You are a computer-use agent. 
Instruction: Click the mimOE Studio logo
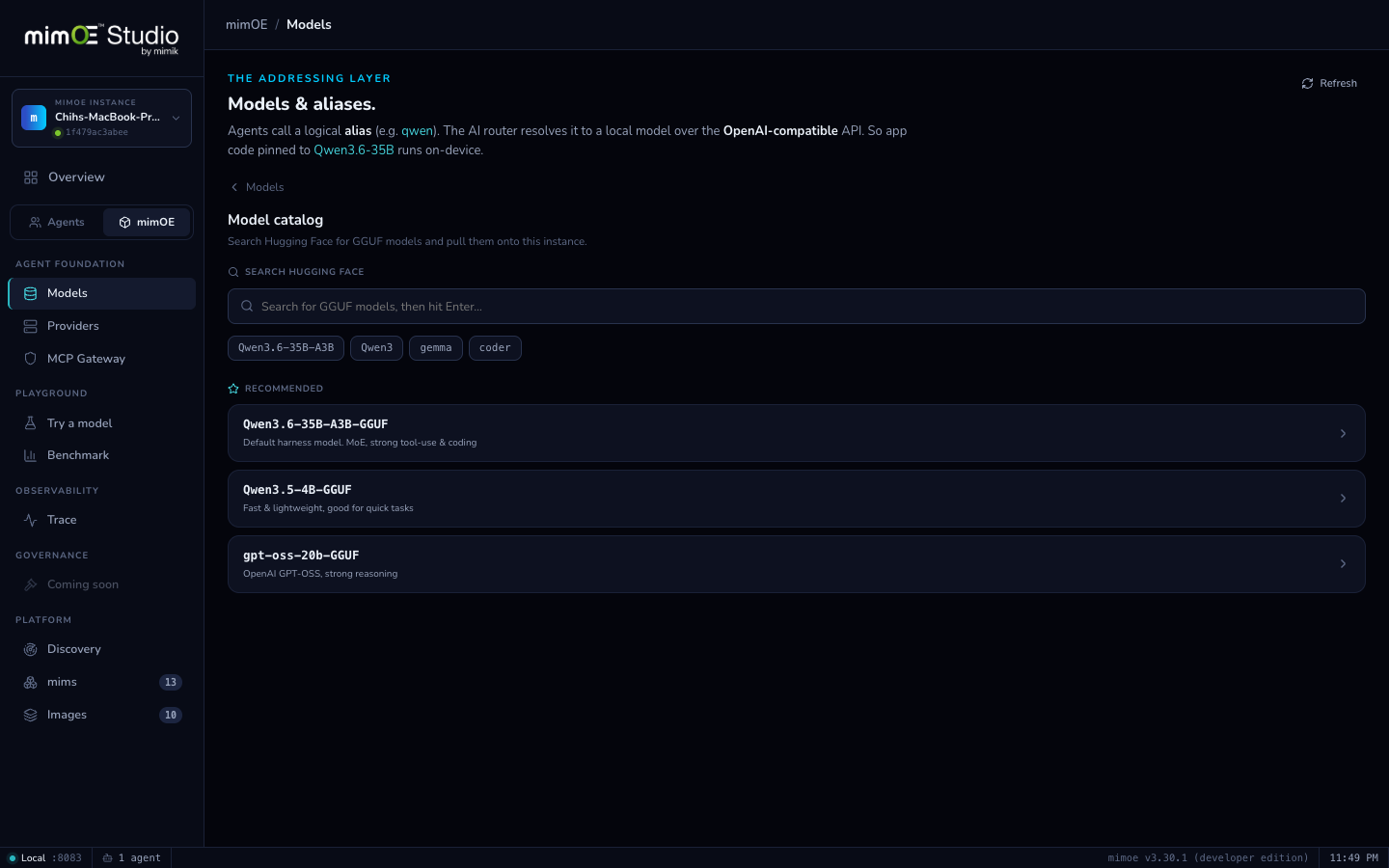click(101, 39)
